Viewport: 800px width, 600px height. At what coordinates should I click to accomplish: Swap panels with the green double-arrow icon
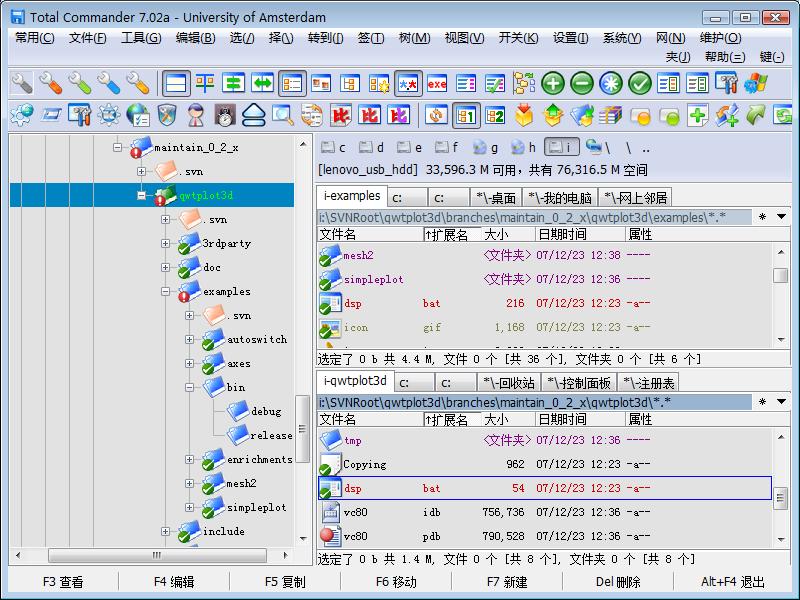(x=263, y=84)
